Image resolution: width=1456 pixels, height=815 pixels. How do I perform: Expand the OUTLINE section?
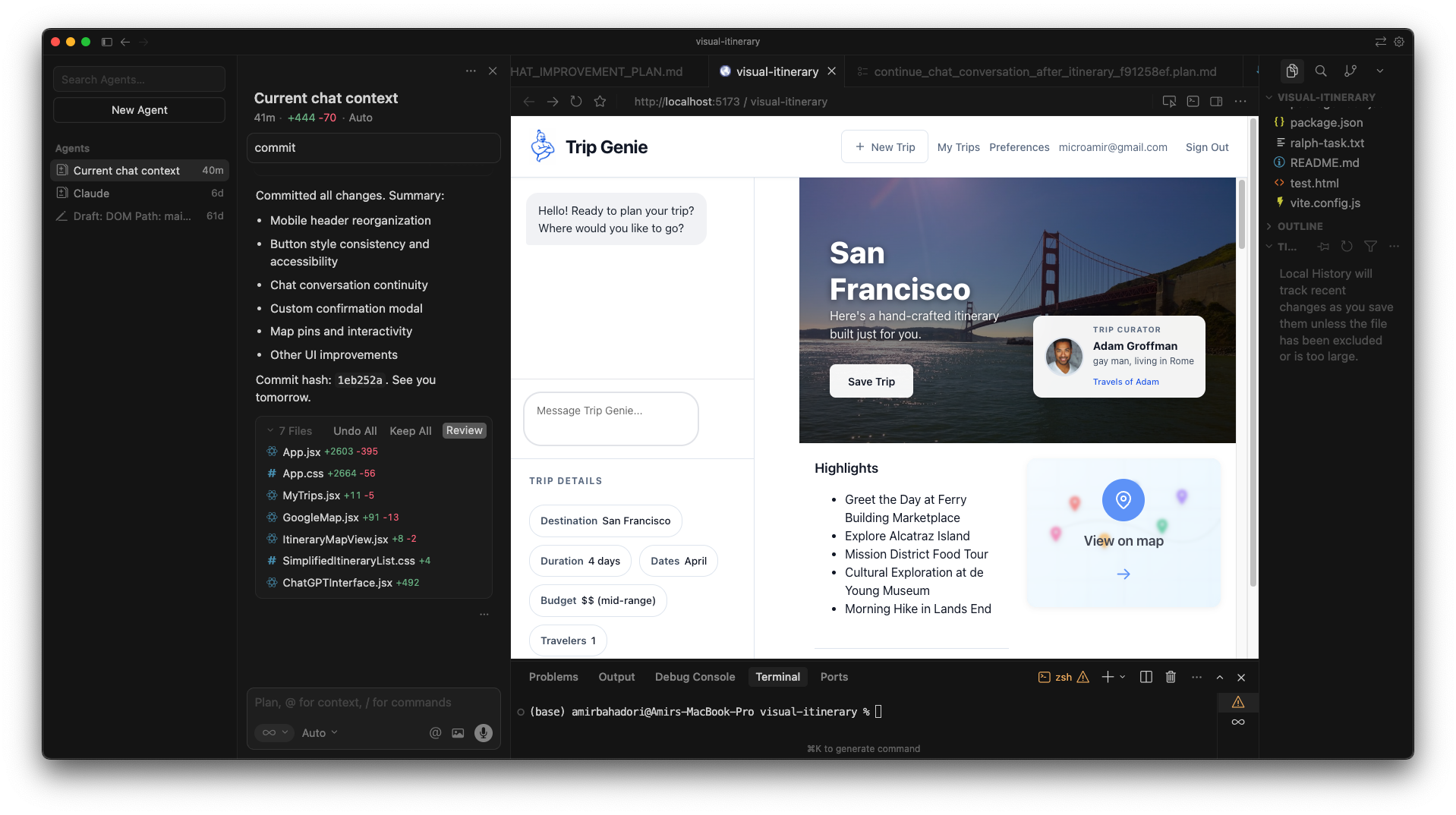tap(1299, 226)
